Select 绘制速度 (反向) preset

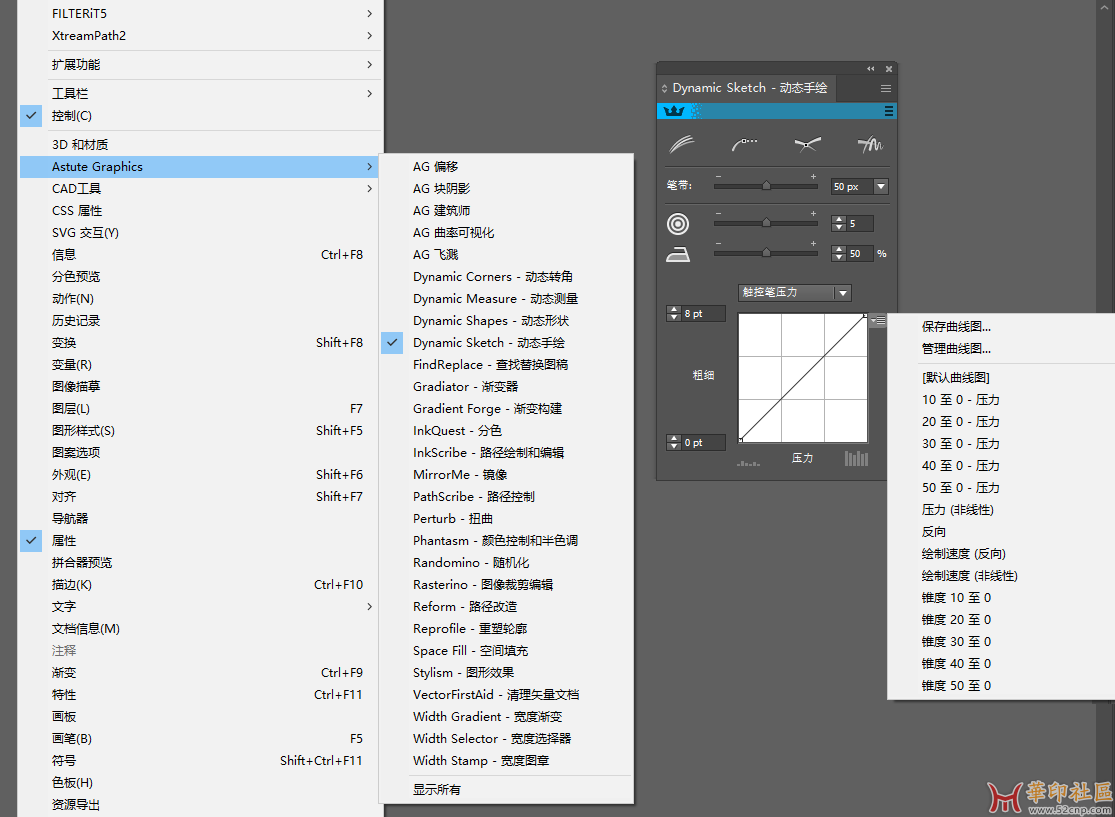tap(1001, 554)
